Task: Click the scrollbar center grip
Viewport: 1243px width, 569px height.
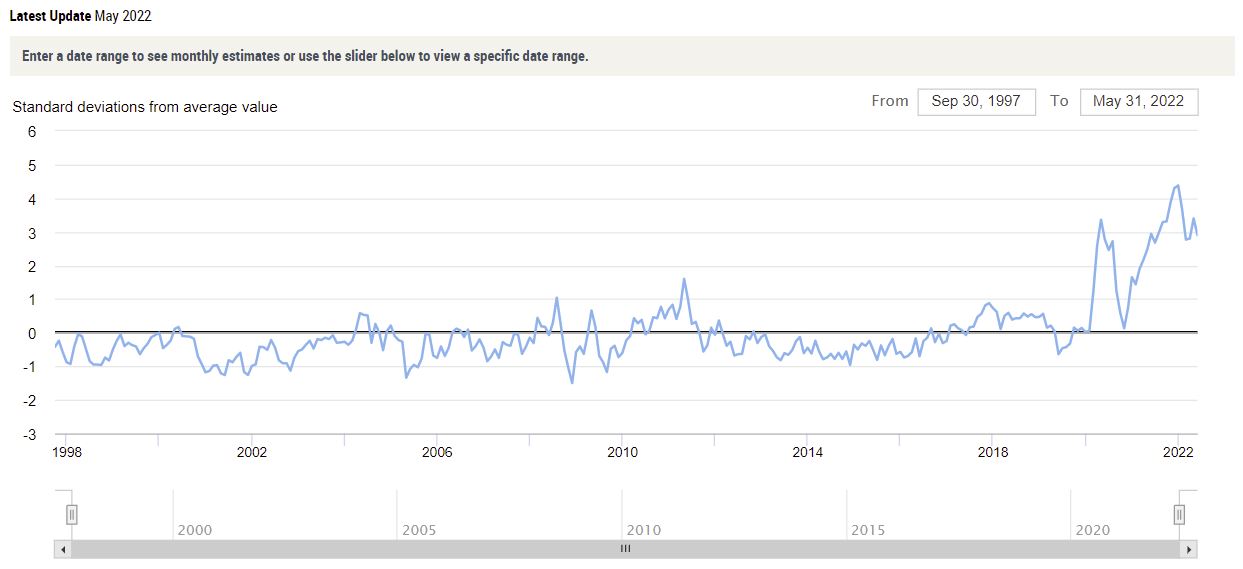Action: pos(625,550)
